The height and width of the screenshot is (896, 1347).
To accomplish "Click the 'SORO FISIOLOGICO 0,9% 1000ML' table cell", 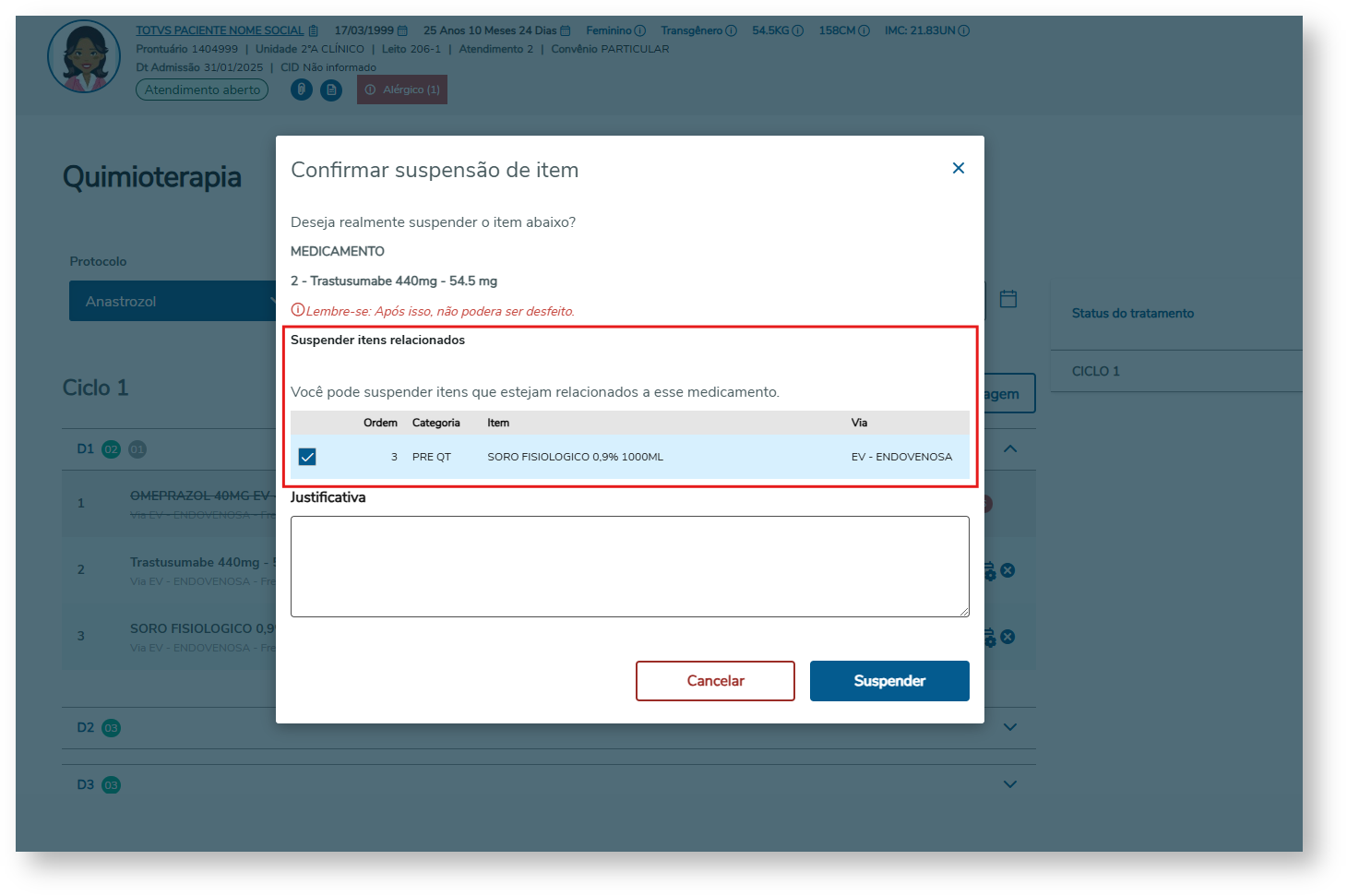I will point(576,457).
